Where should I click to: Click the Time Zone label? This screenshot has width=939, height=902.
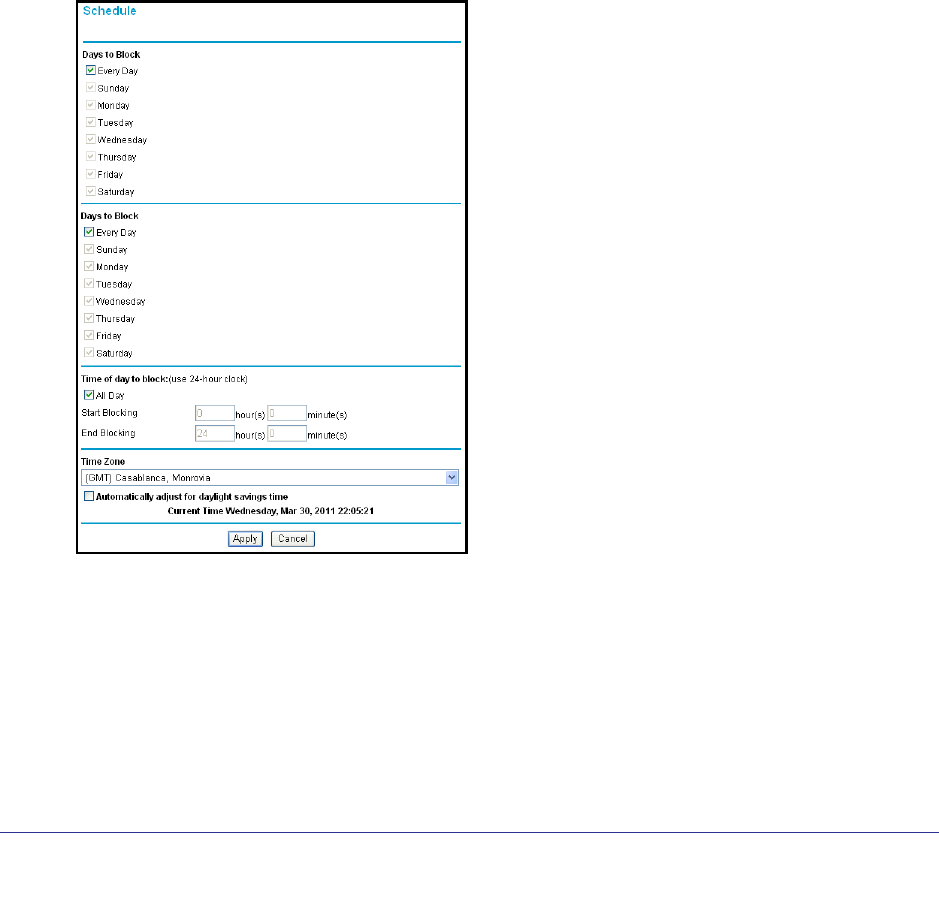pyautogui.click(x=103, y=461)
